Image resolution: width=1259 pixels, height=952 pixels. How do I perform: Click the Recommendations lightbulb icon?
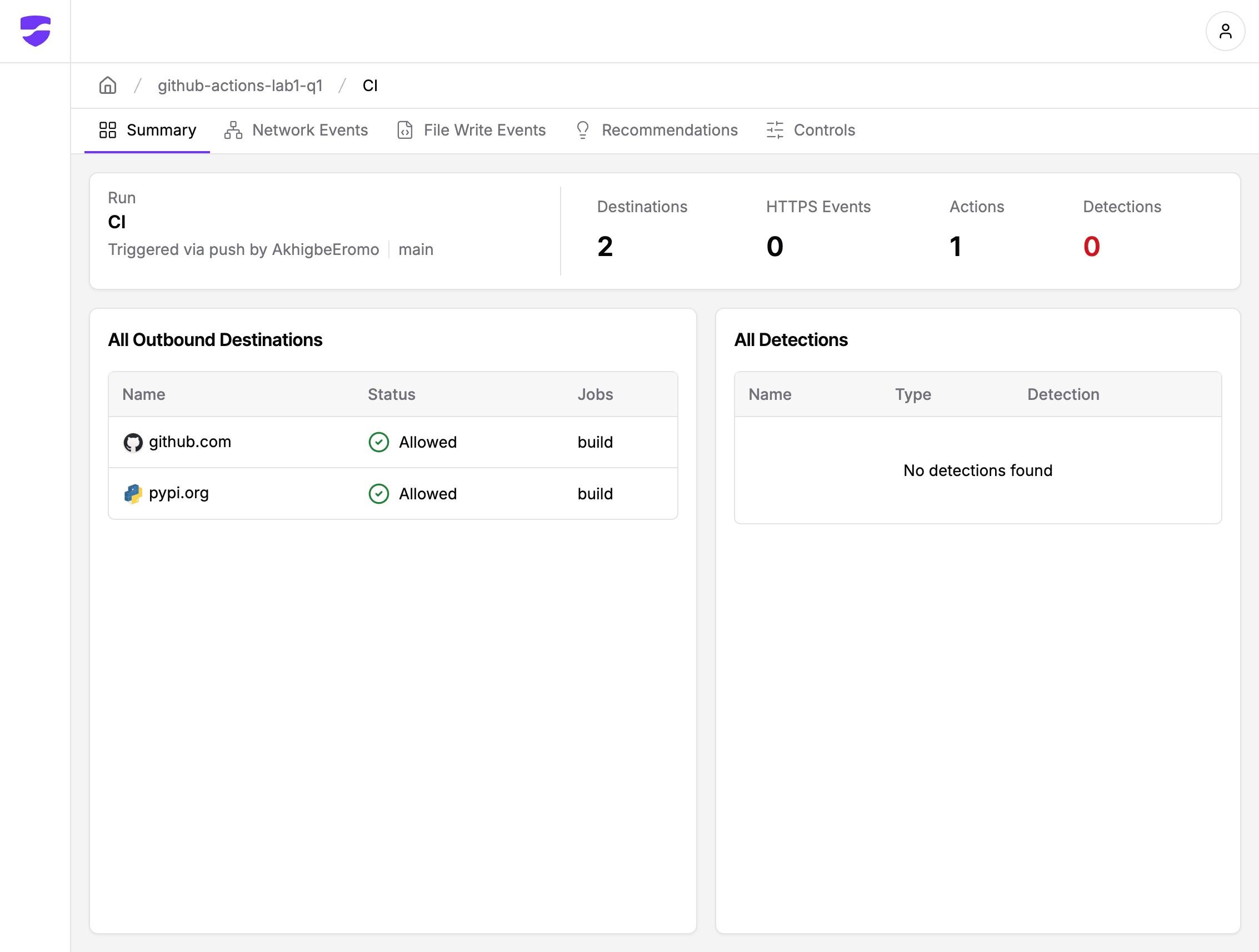[x=583, y=131]
